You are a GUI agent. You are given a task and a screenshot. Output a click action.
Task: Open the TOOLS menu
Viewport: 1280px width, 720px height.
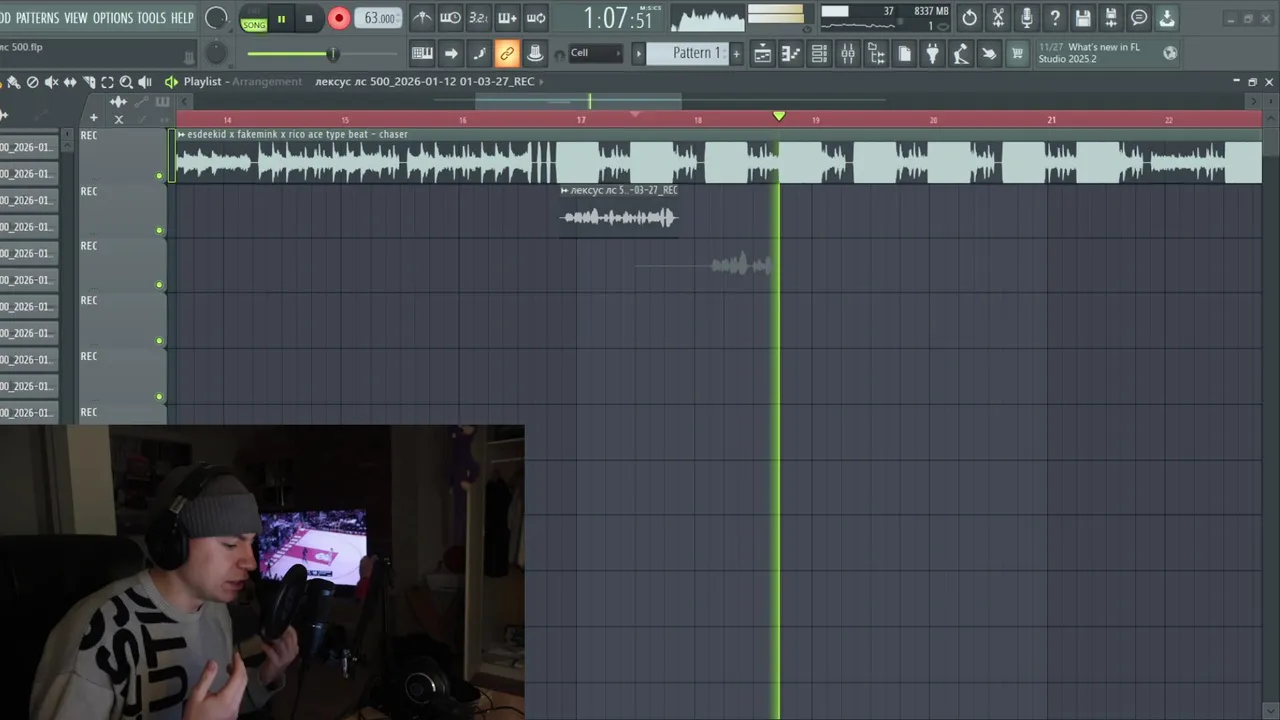[x=152, y=18]
